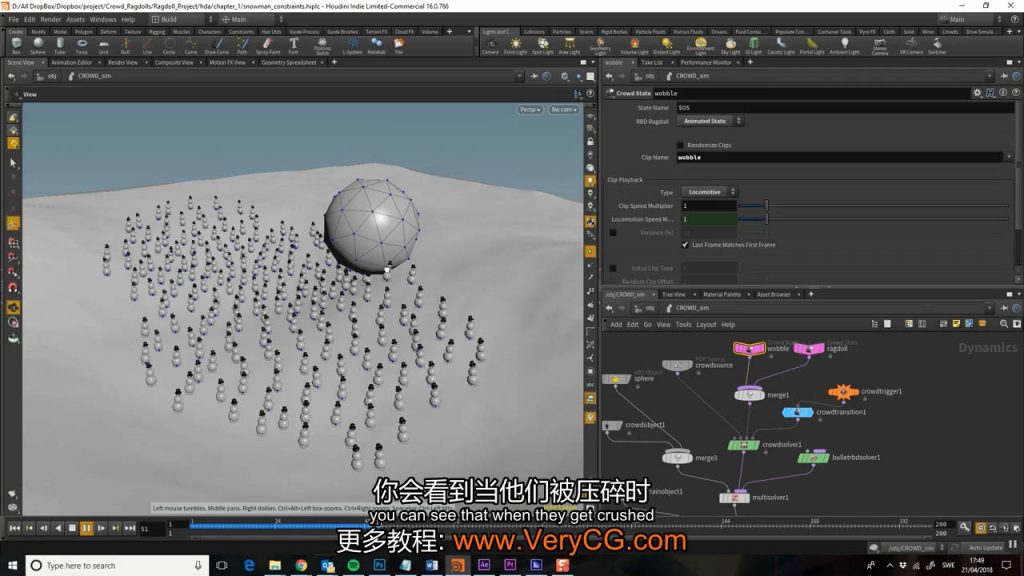Toggle the Auto Update mode in status bar
The width and height of the screenshot is (1024, 576).
985,547
